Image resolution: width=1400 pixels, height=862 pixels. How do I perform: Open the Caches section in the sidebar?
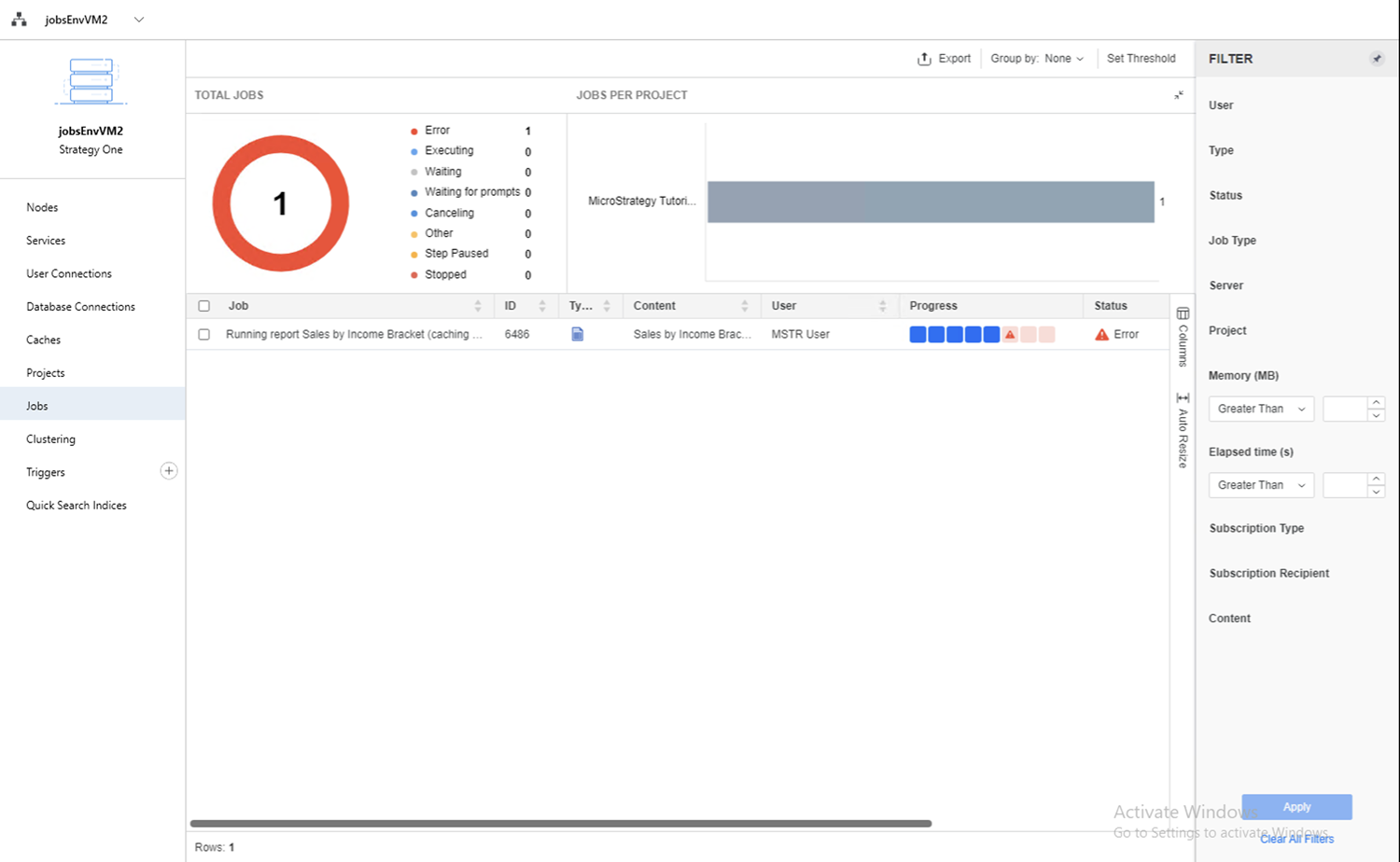[43, 340]
